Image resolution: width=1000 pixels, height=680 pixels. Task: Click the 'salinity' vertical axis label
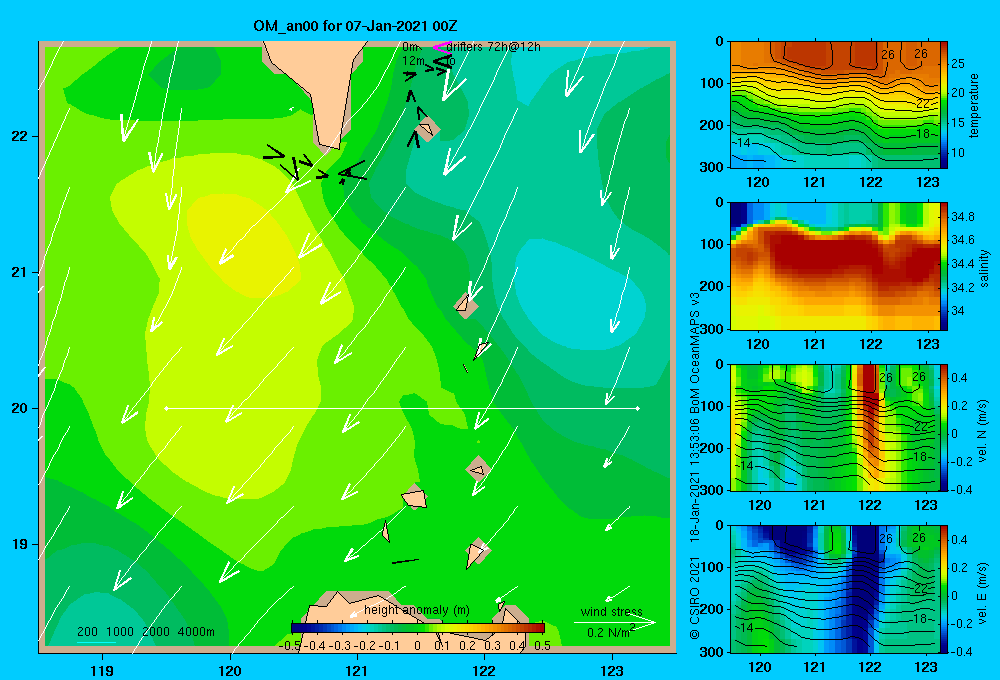click(984, 268)
